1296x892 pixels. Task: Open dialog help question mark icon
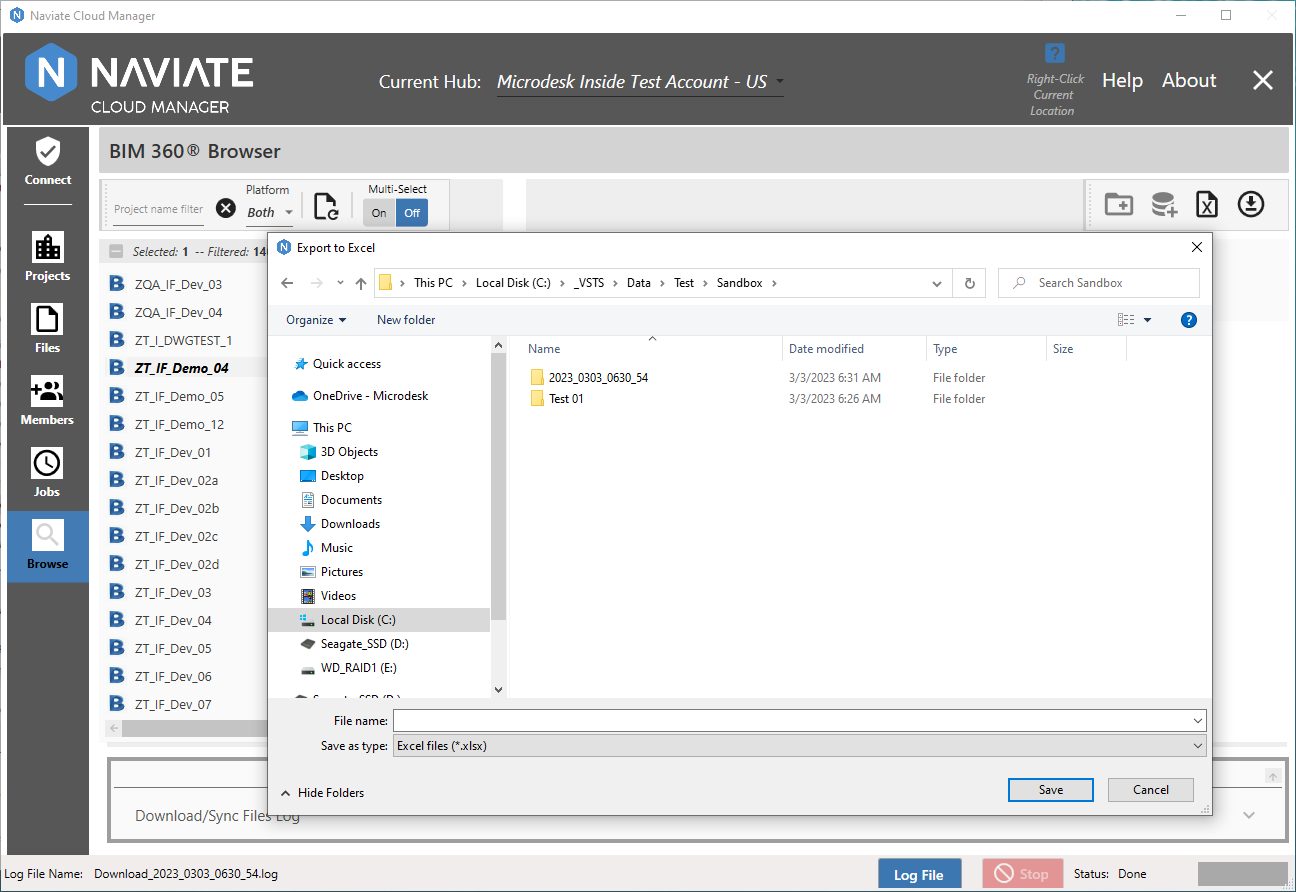tap(1189, 320)
